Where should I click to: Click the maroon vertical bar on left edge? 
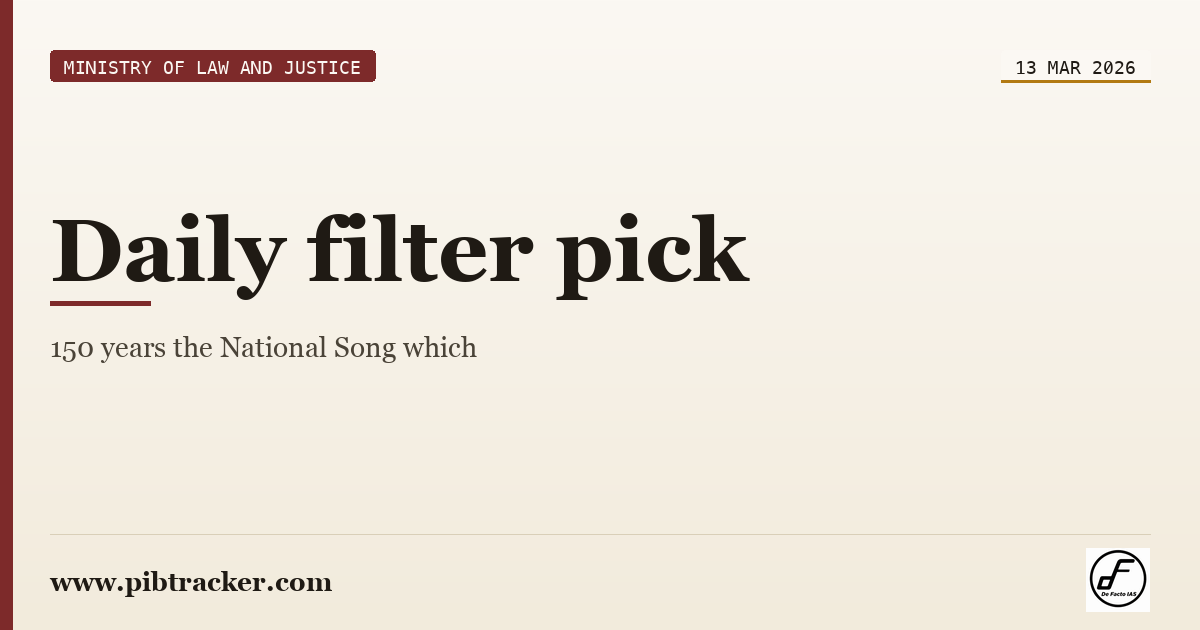click(6, 315)
